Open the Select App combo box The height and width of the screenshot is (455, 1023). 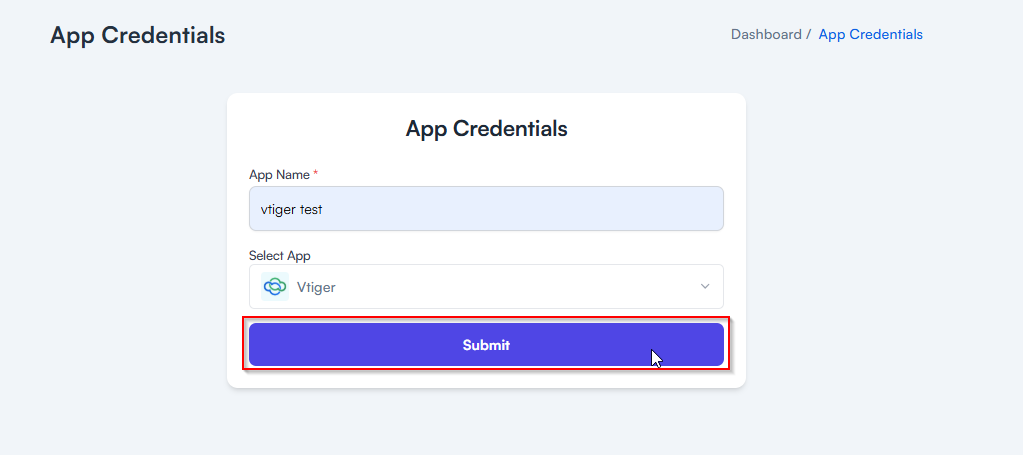point(486,287)
